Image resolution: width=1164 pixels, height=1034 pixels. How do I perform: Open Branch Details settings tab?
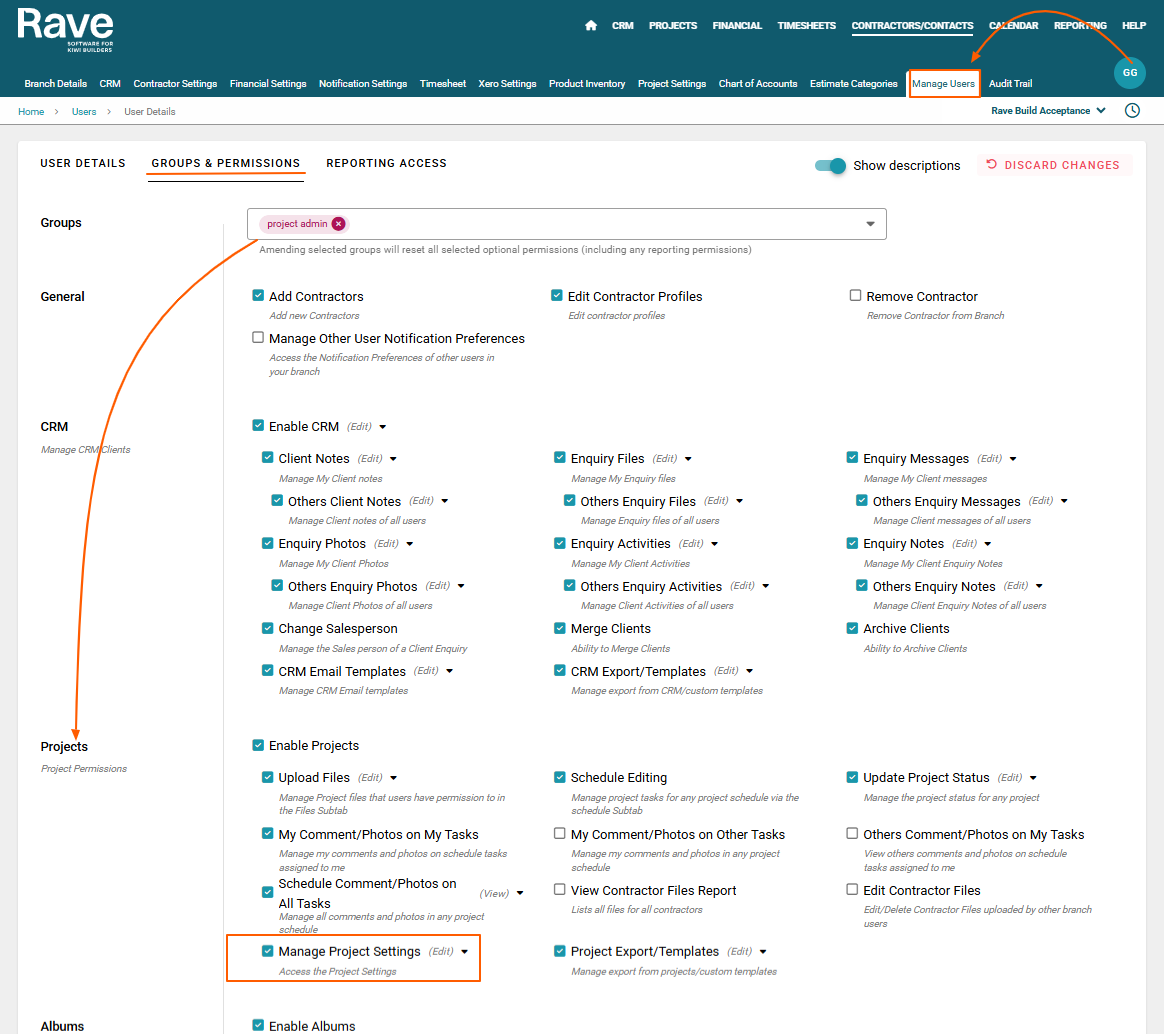click(56, 84)
